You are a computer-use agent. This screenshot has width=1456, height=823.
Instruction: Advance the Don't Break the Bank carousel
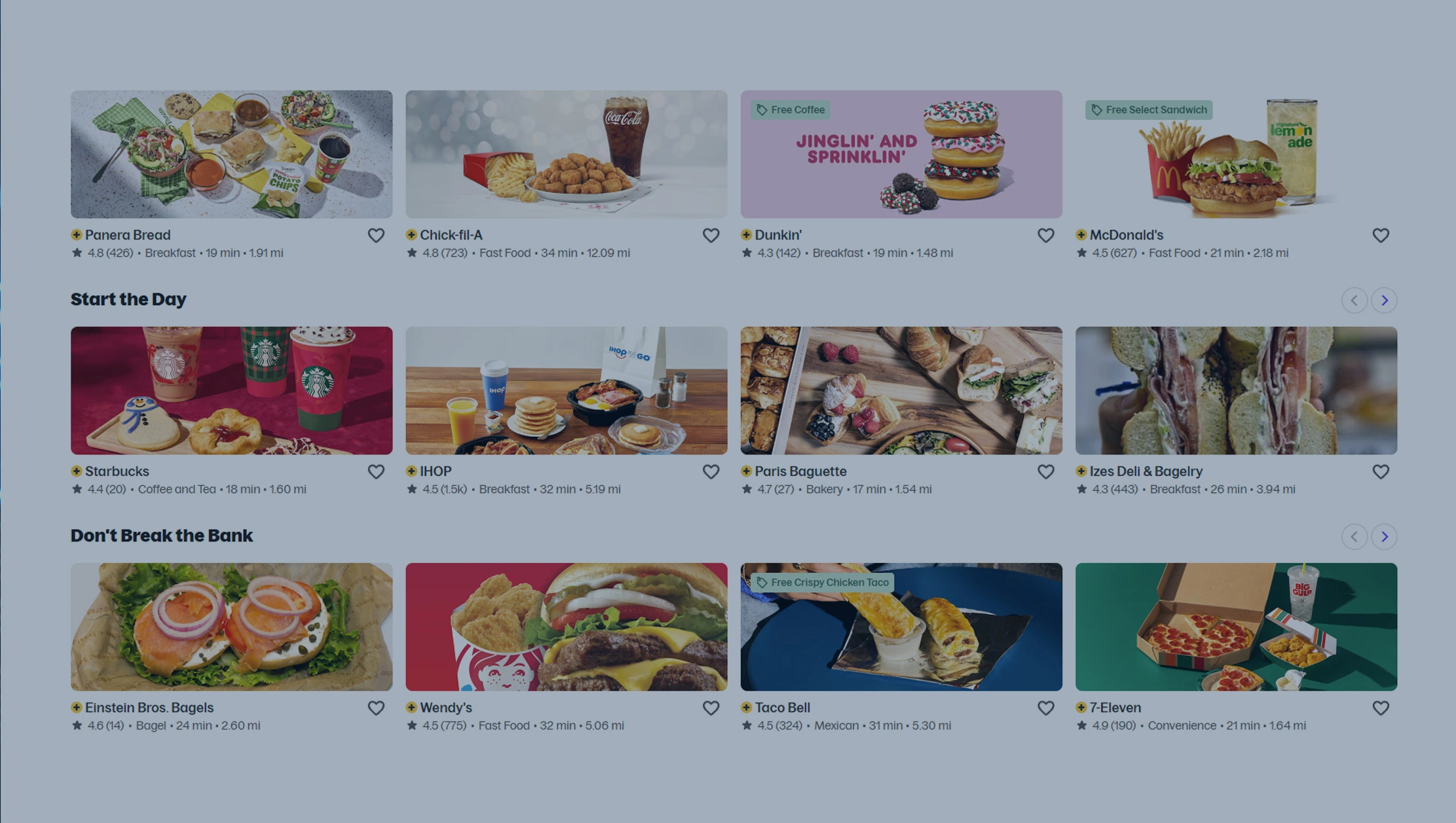pyautogui.click(x=1385, y=536)
